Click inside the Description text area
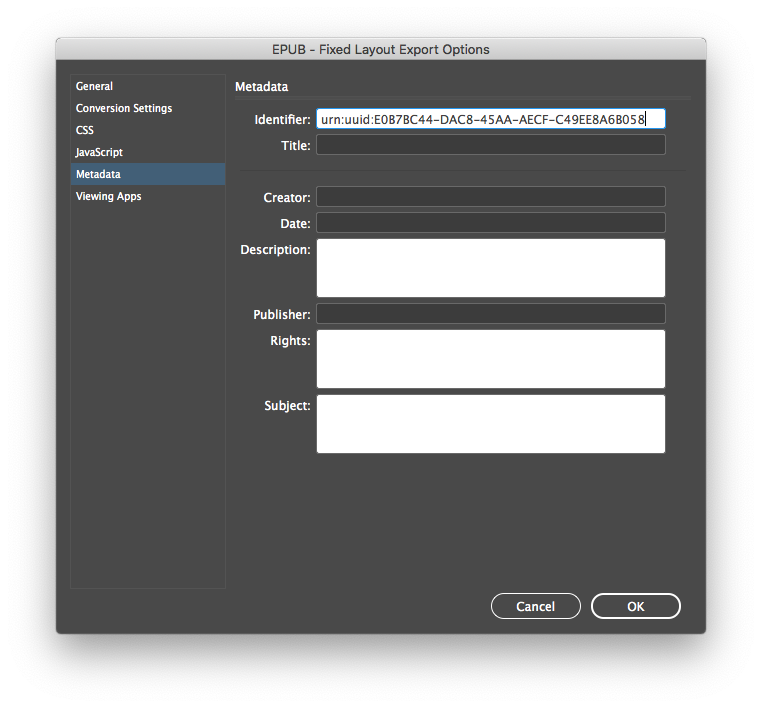 coord(490,268)
